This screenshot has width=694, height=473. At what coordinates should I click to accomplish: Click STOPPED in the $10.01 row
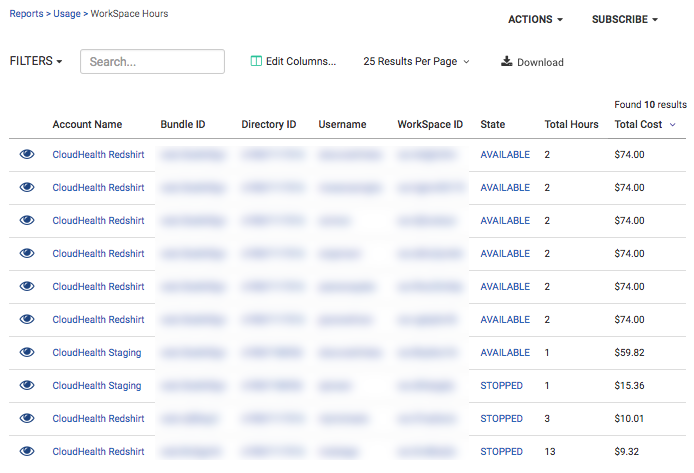pos(501,419)
